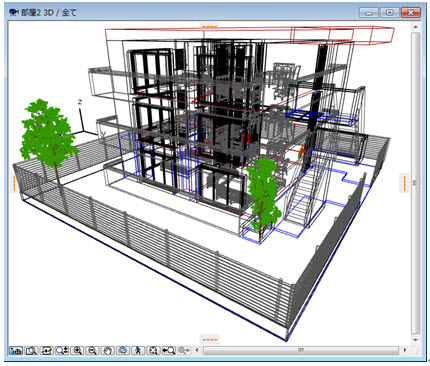The image size is (430, 366).
Task: Activate the orbit rotation tool
Action: [123, 350]
